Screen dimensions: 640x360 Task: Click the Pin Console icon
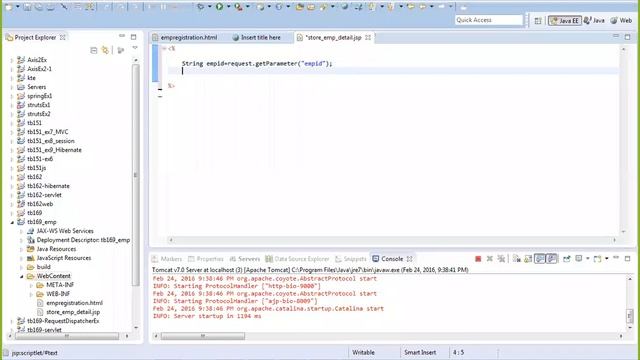click(567, 259)
